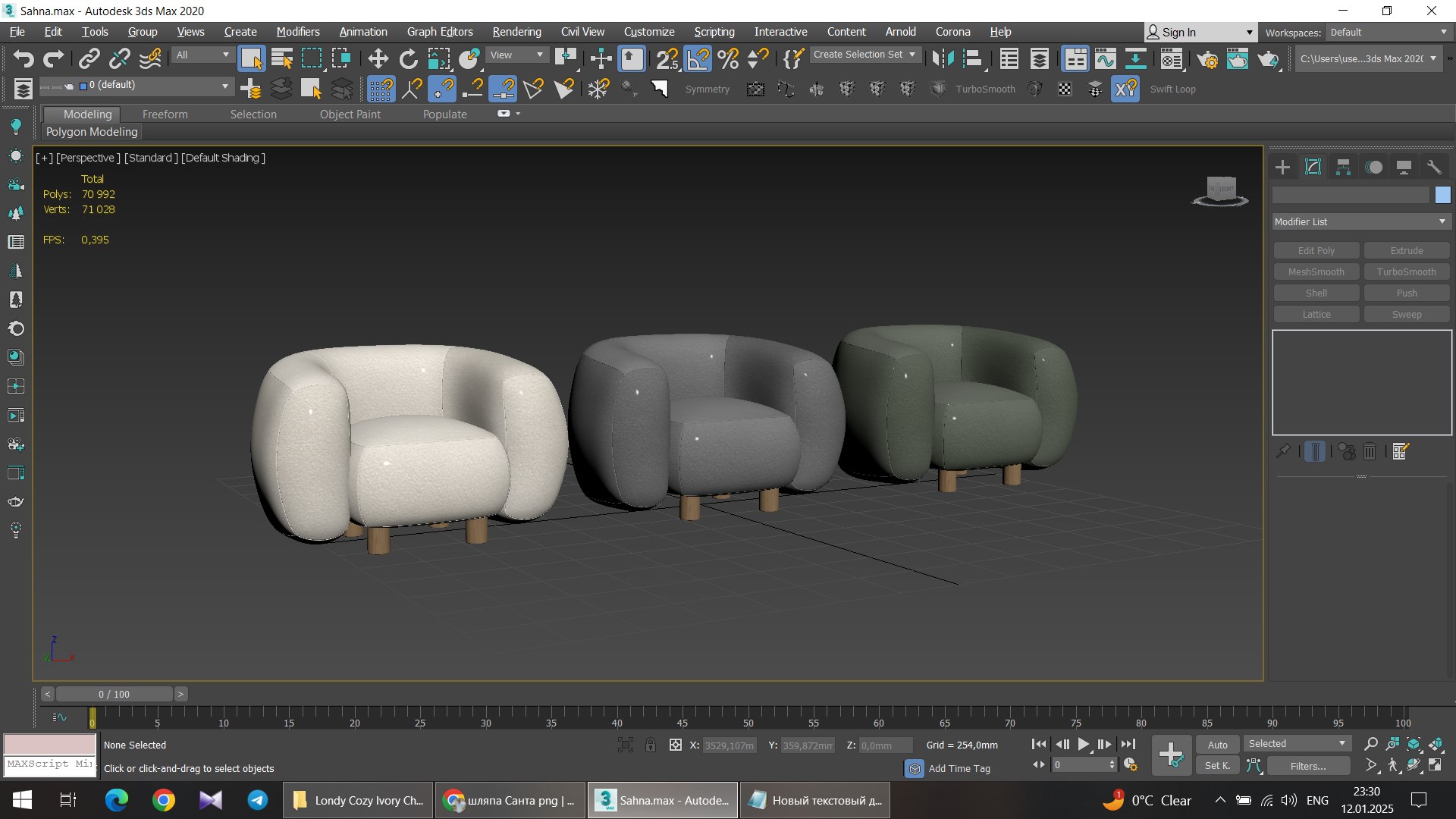Open the Create command panel

pos(1282,167)
